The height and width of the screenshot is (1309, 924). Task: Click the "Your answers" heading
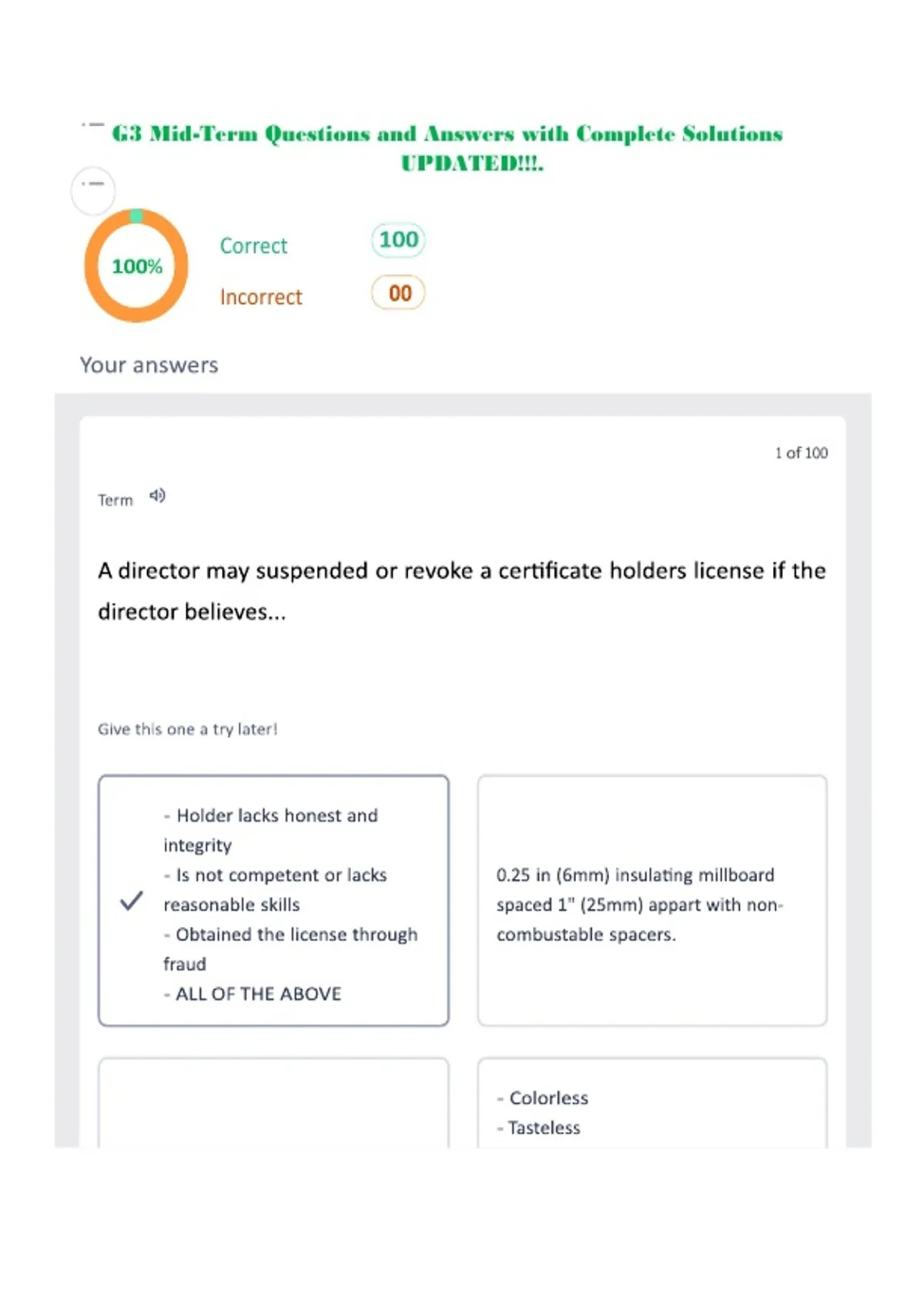point(149,365)
